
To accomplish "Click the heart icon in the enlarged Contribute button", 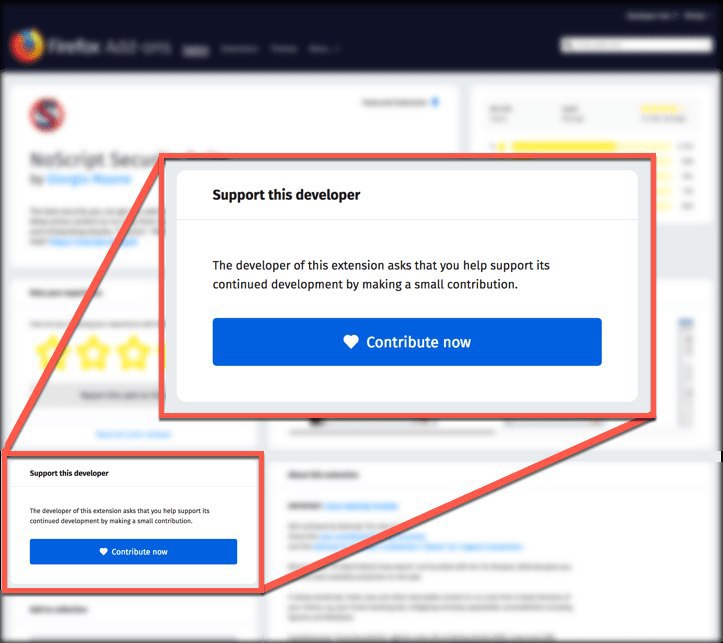I will pyautogui.click(x=351, y=342).
